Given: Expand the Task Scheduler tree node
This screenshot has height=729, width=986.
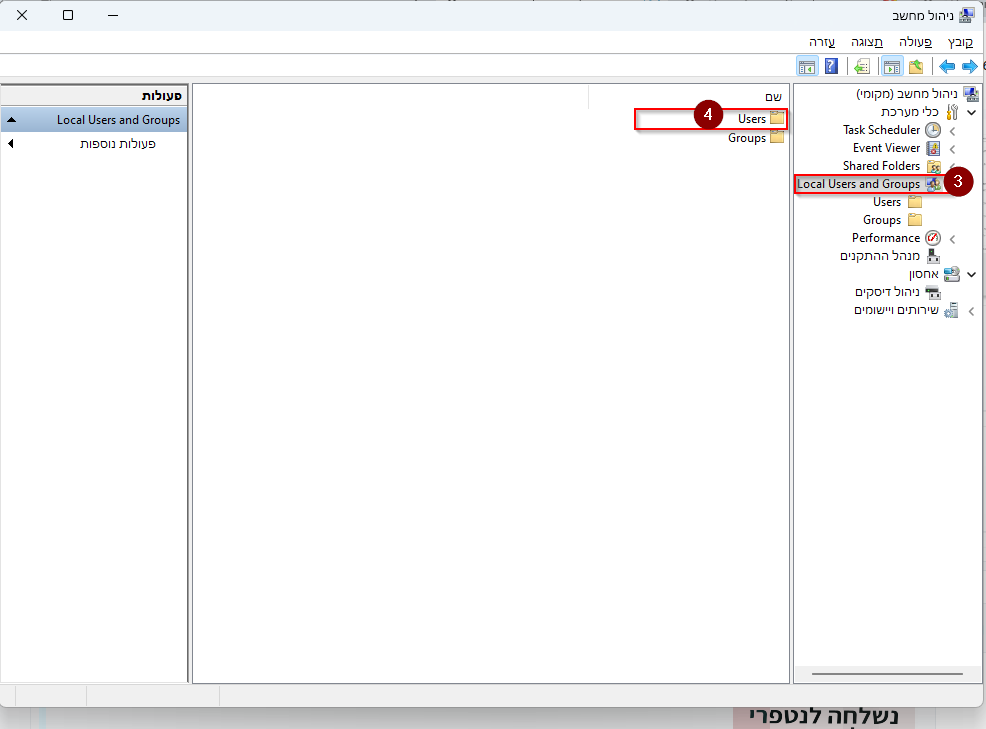Looking at the screenshot, I should tap(952, 131).
